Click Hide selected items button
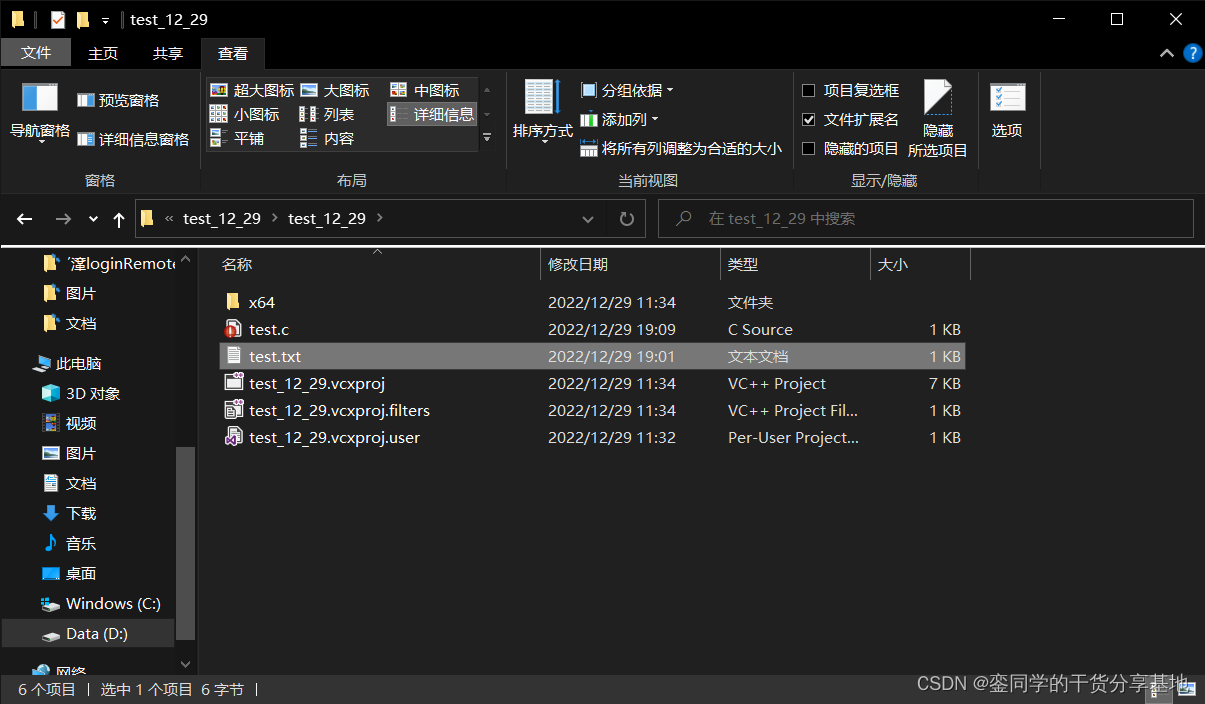Screen dimensions: 1205x704 coord(938,118)
